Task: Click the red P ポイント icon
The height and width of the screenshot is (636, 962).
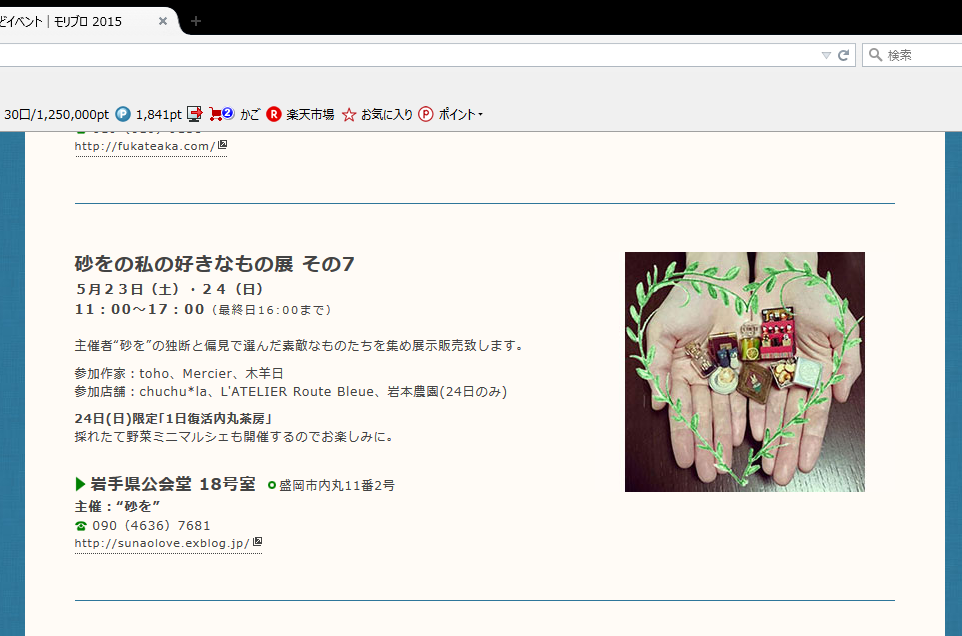Action: (x=425, y=114)
